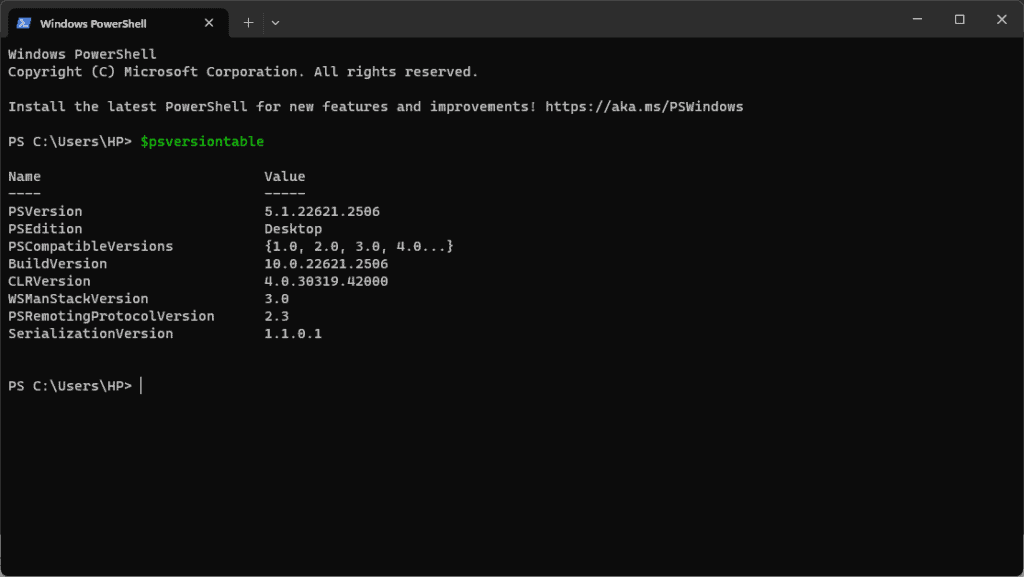Open the new tab profile dropdown chevron

click(x=275, y=22)
